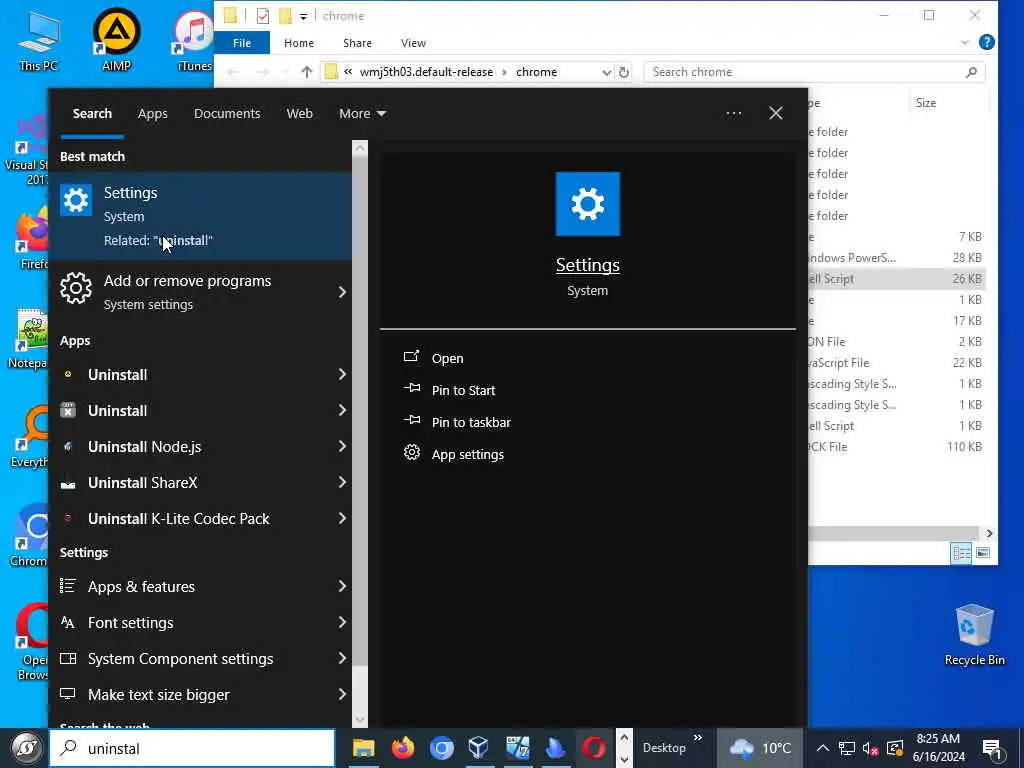
Task: Sort by the Size column header
Action: click(926, 103)
